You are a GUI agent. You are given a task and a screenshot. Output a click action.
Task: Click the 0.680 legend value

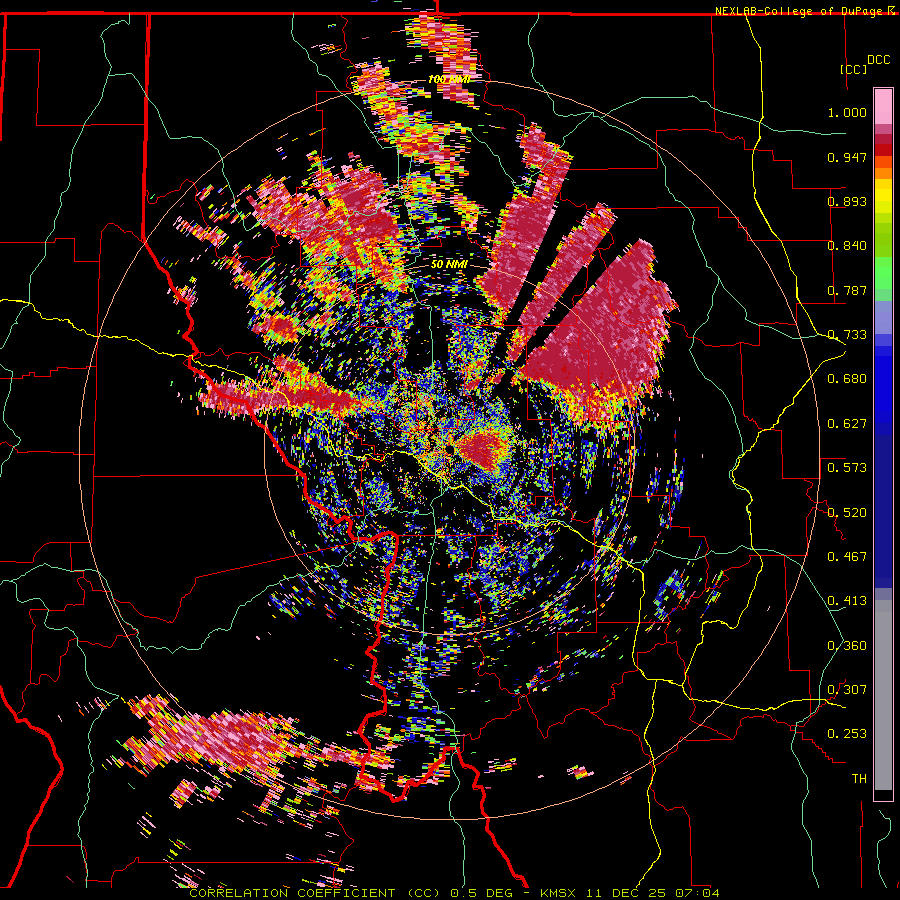[847, 379]
